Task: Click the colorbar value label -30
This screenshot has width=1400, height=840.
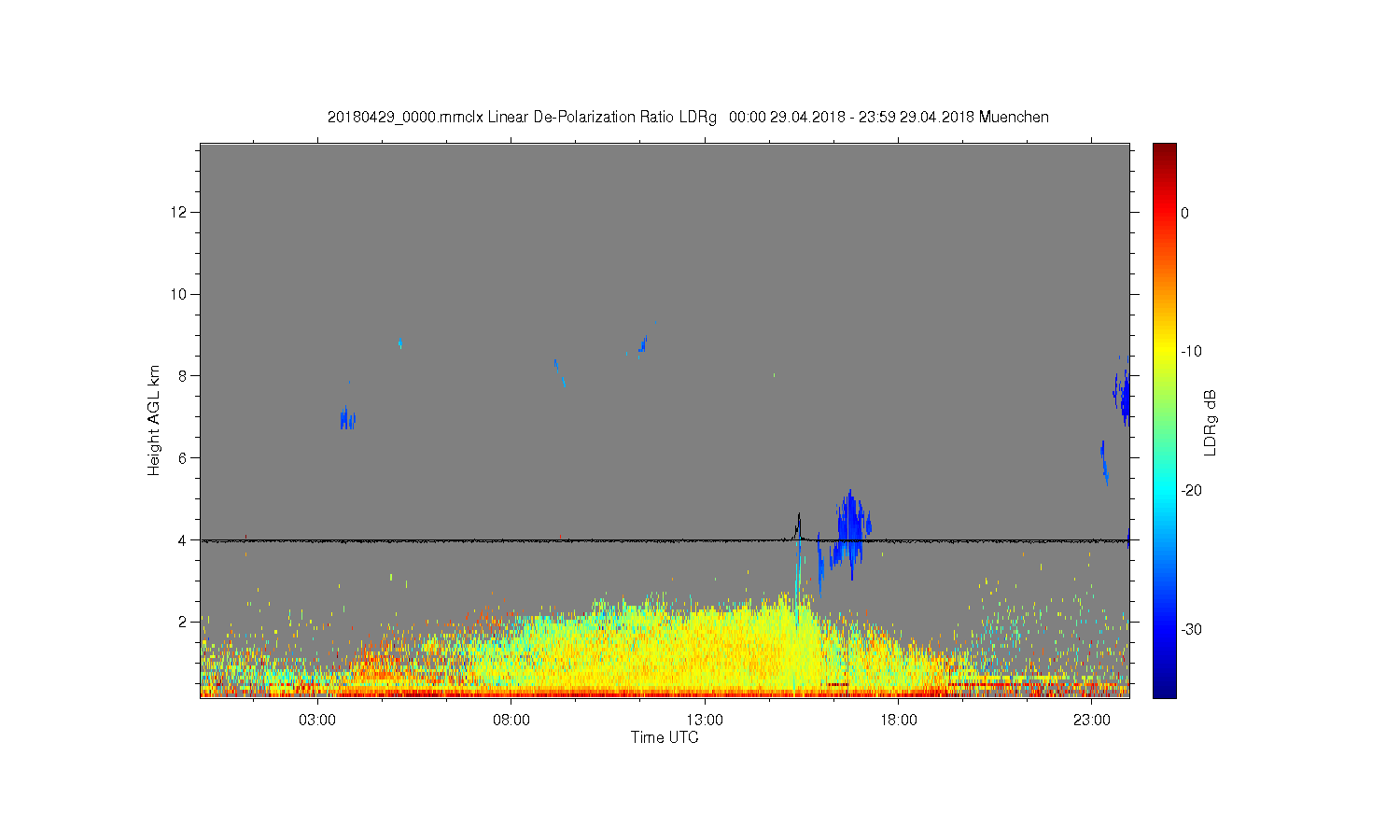Action: [x=1190, y=630]
